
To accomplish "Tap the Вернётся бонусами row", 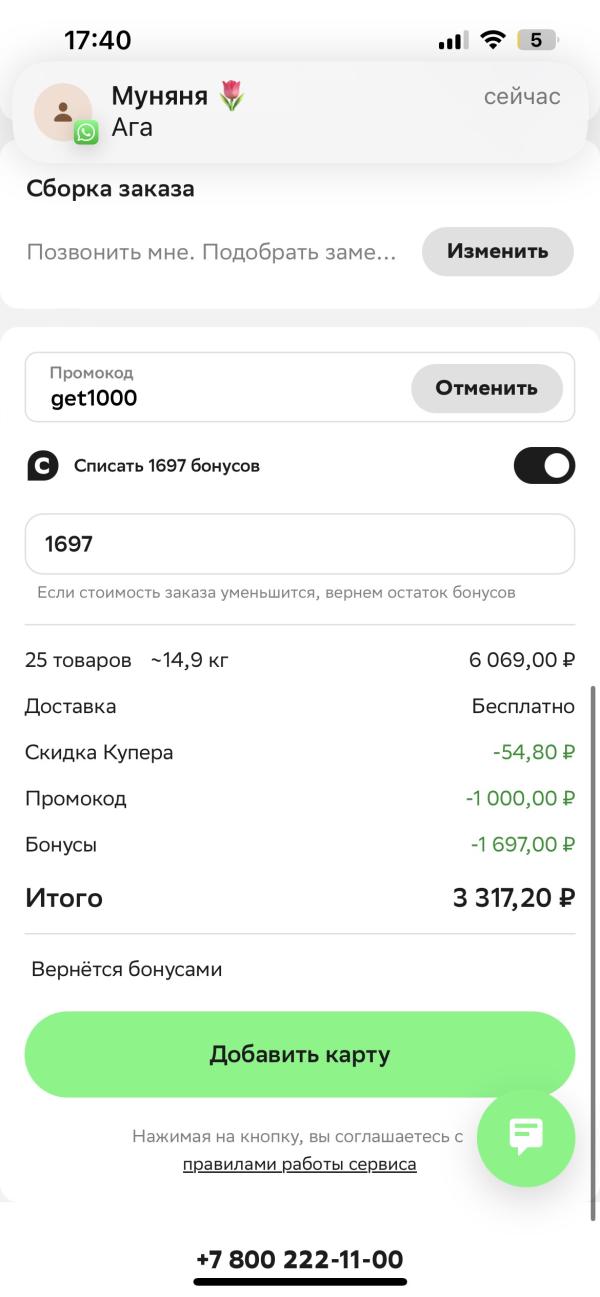I will tap(127, 969).
